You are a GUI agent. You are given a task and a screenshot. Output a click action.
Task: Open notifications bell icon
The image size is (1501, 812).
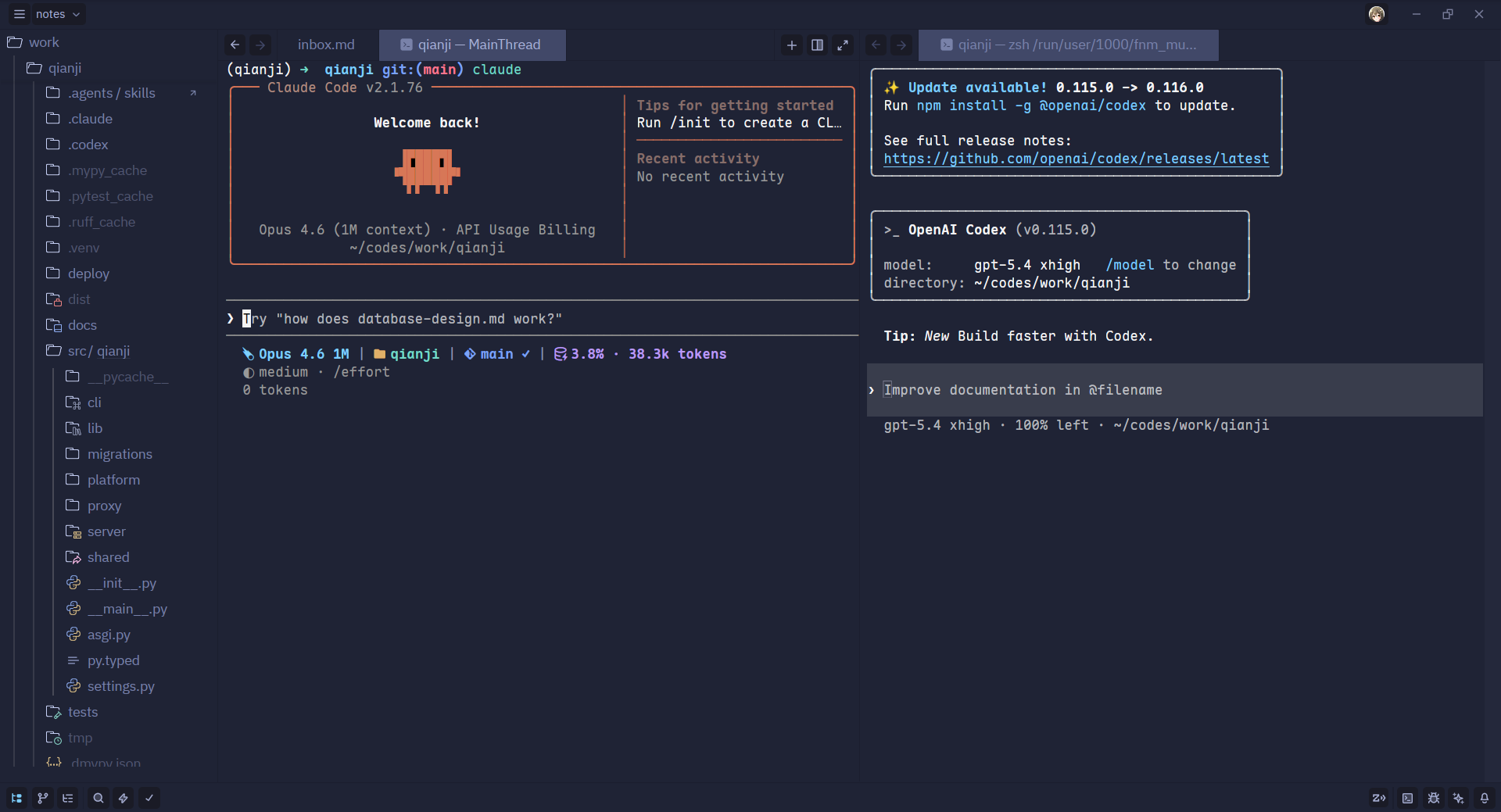[1484, 798]
